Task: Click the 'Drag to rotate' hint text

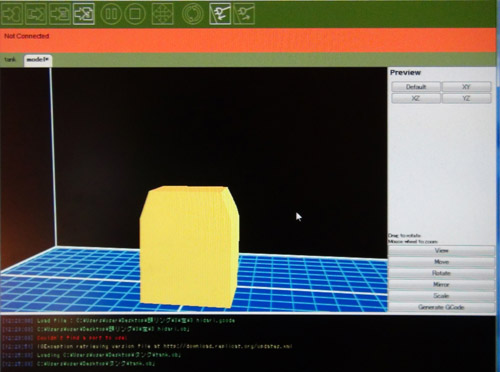Action: (405, 236)
